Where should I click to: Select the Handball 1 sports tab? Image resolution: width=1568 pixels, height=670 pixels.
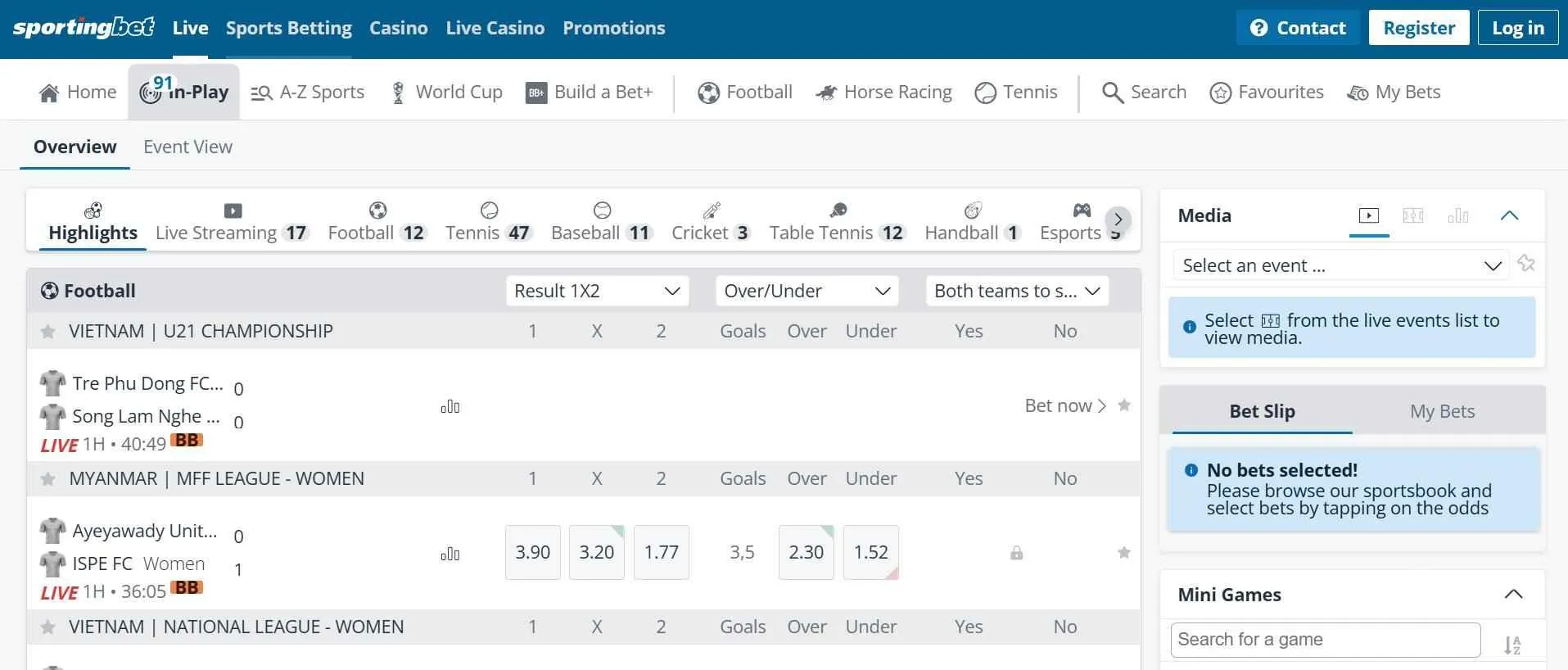(x=973, y=222)
